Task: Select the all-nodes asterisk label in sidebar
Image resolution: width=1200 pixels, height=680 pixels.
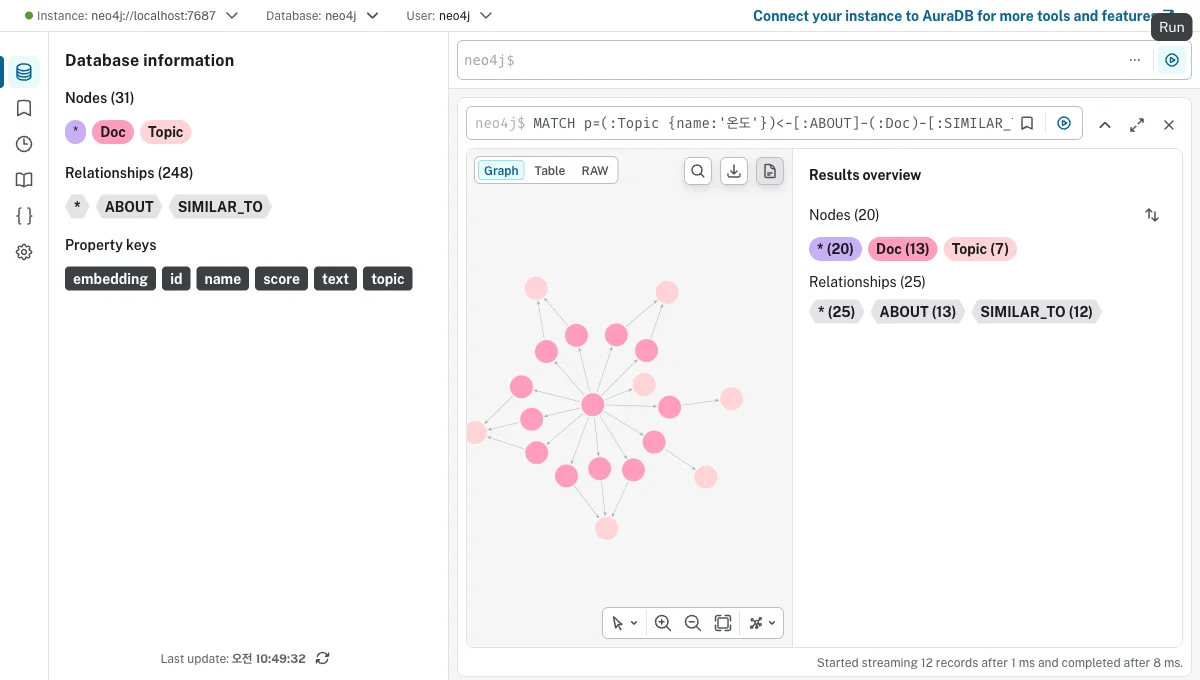Action: coord(75,132)
